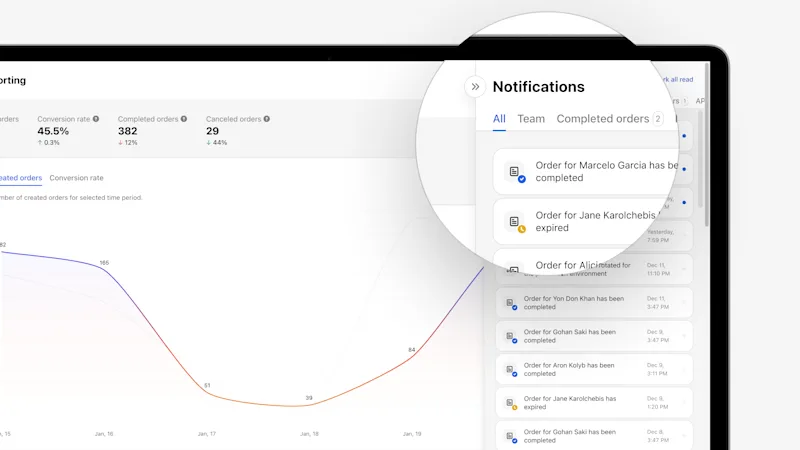Click the Mark all read link
The image size is (800, 450).
tap(678, 80)
